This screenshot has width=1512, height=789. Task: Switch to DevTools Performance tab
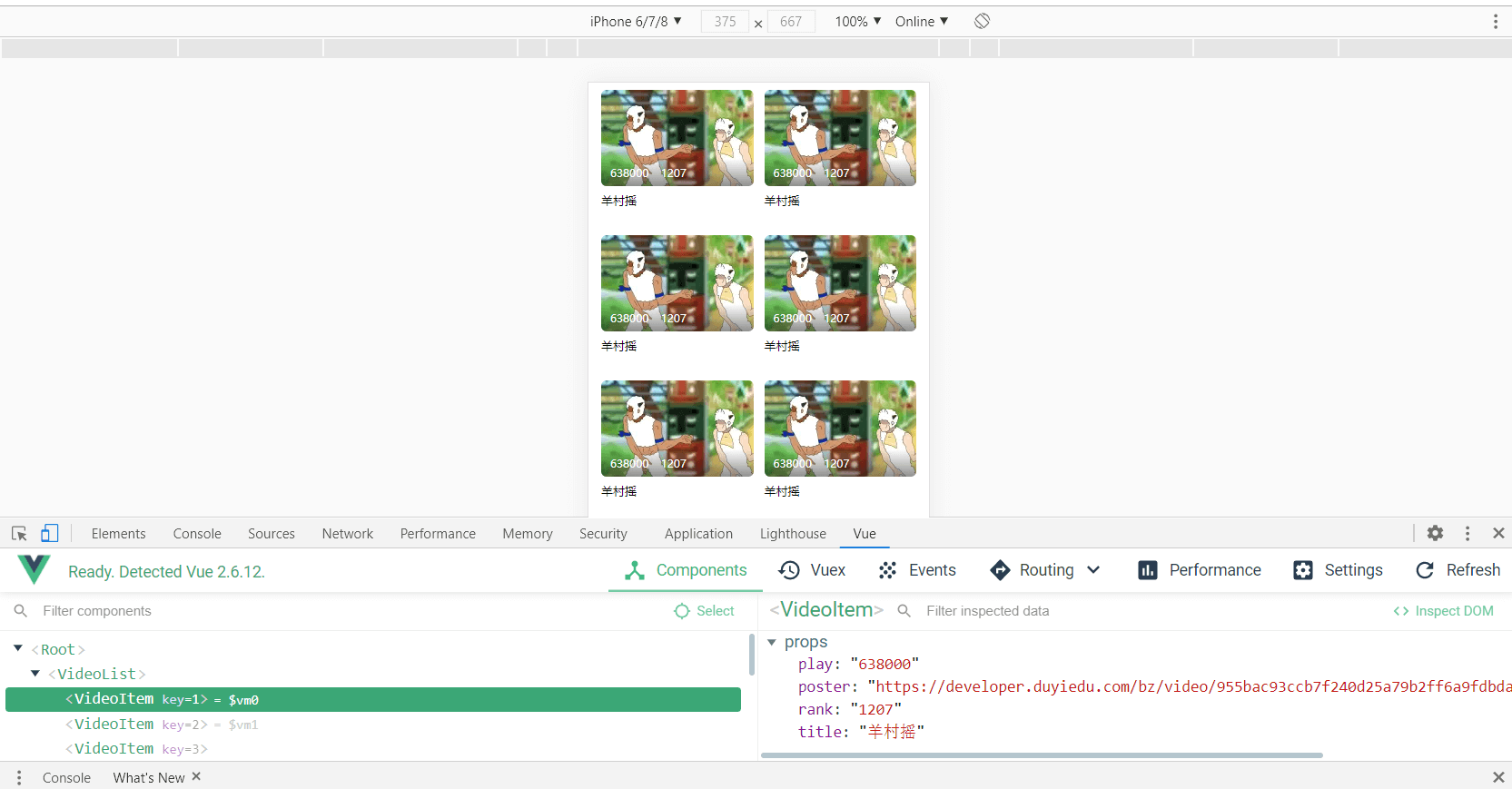pyautogui.click(x=438, y=534)
